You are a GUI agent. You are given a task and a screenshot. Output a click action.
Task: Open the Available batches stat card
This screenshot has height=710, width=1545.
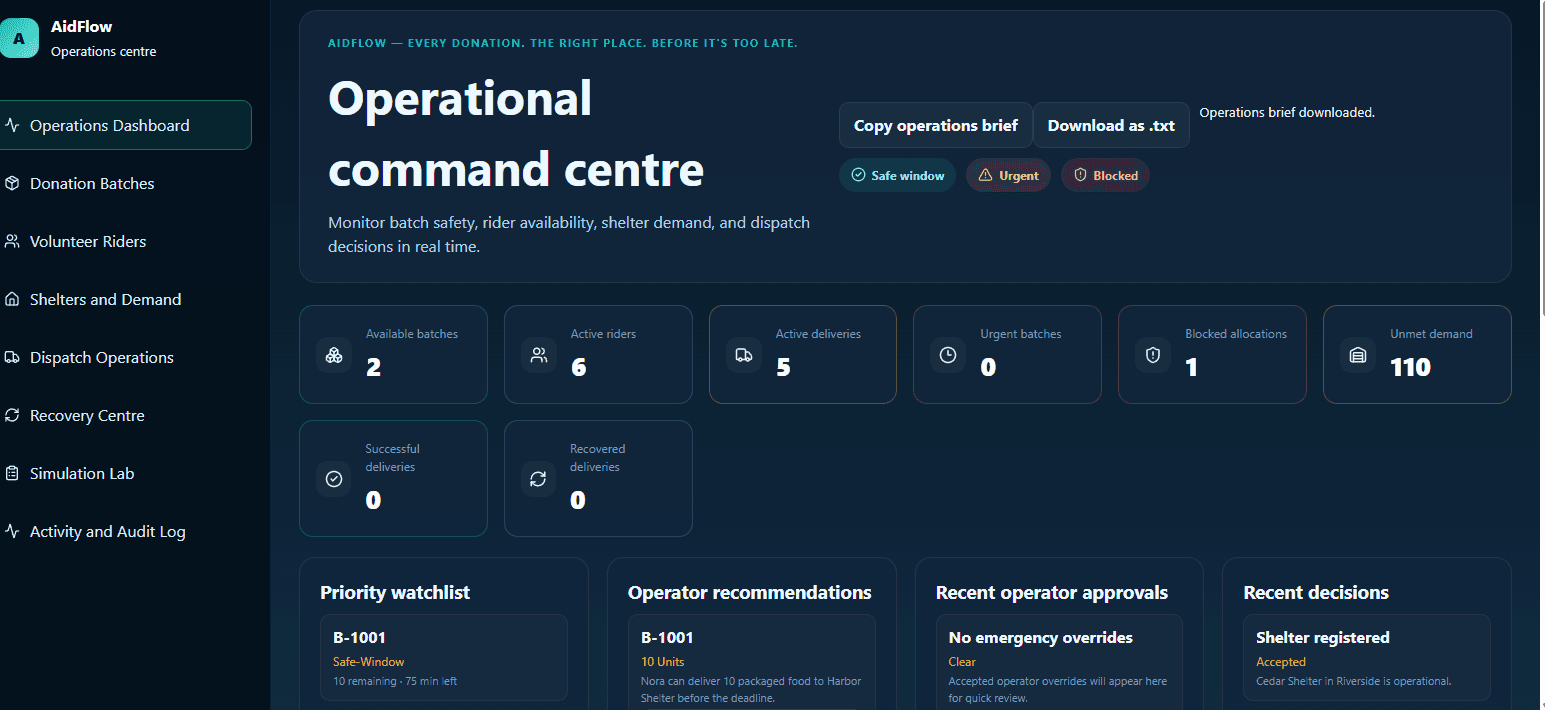click(x=393, y=354)
